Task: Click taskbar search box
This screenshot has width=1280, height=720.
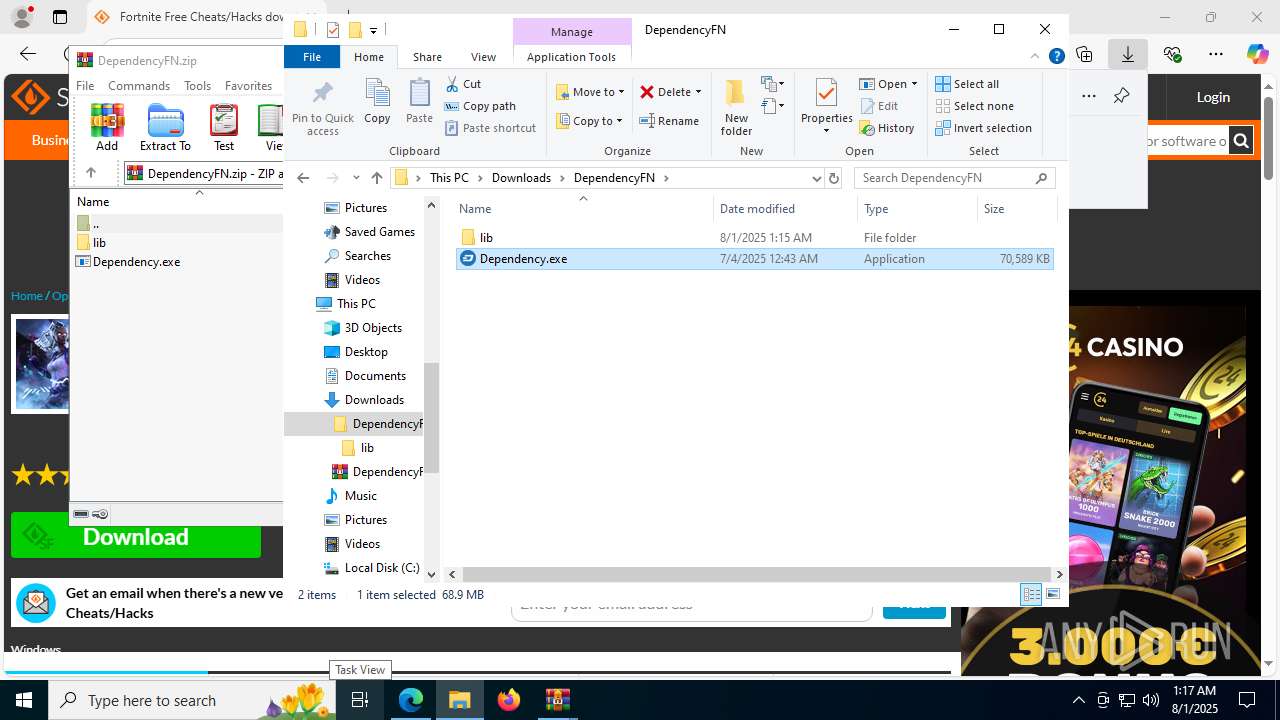Action: [192, 700]
